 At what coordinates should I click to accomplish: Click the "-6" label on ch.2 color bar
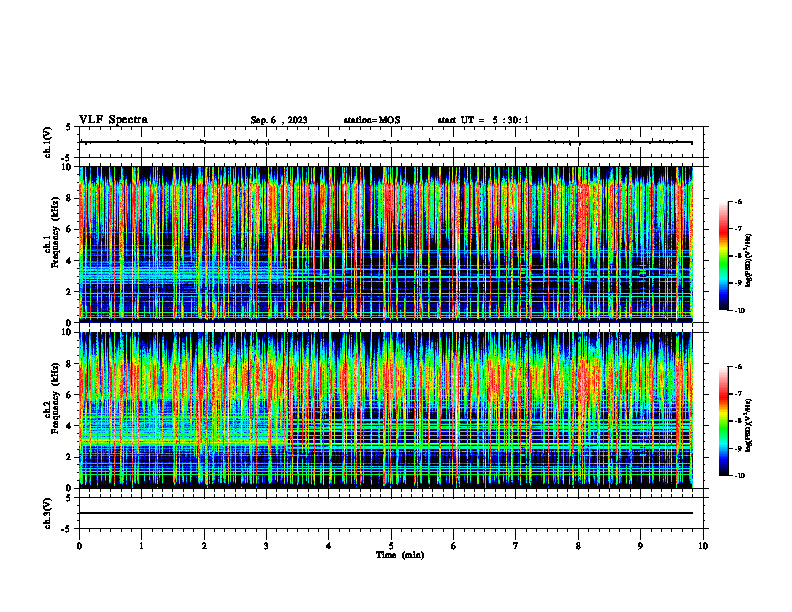(x=738, y=367)
